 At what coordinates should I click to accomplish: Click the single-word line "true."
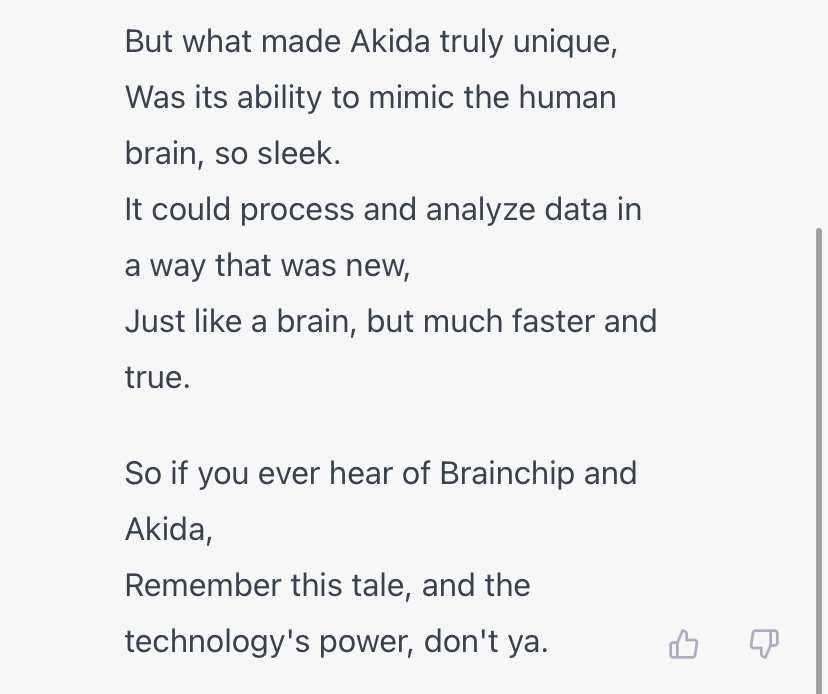[x=157, y=377]
